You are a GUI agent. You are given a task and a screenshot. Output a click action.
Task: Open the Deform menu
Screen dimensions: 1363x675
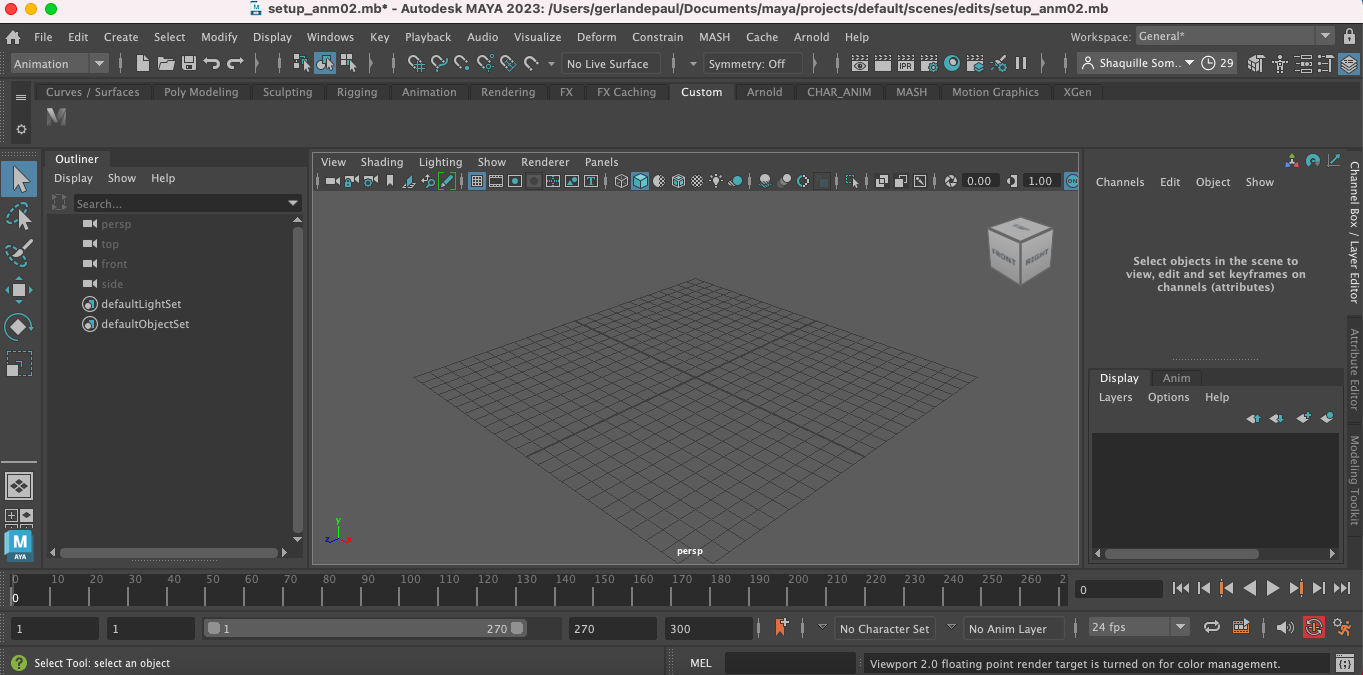tap(596, 37)
